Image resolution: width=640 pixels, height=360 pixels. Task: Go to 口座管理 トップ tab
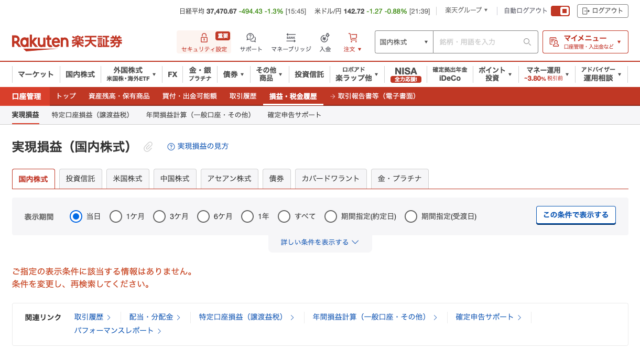pyautogui.click(x=66, y=96)
